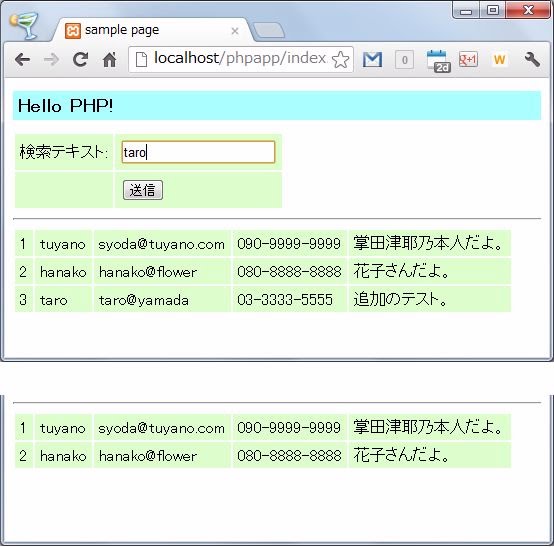Focus the 検索テキスト input containing taro
Viewport: 554px width, 547px height.
pyautogui.click(x=198, y=152)
